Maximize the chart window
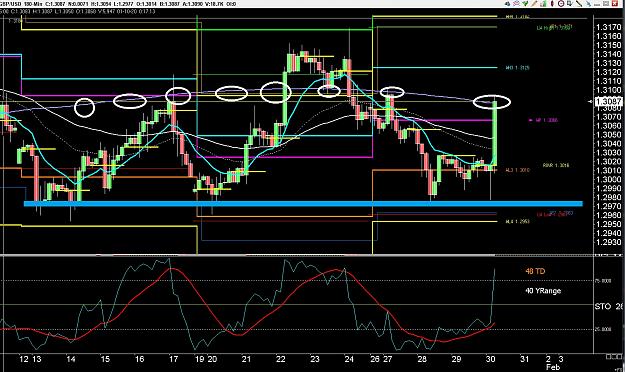This screenshot has height=372, width=625. click(606, 4)
